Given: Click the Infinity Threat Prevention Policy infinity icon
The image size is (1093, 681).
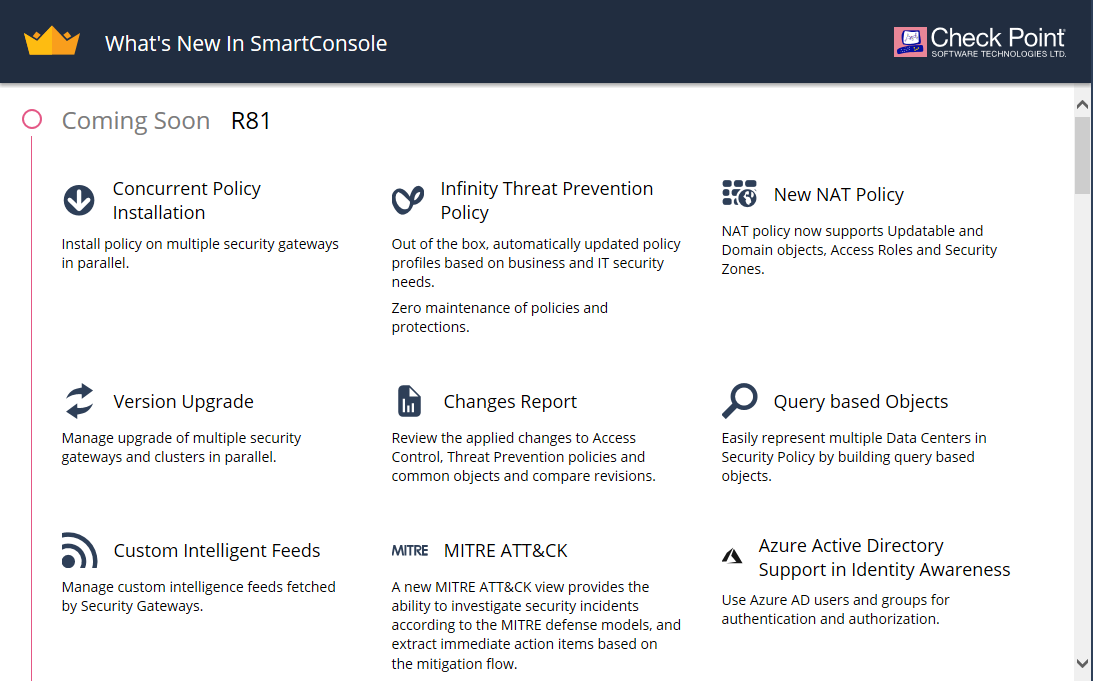Looking at the screenshot, I should [408, 200].
